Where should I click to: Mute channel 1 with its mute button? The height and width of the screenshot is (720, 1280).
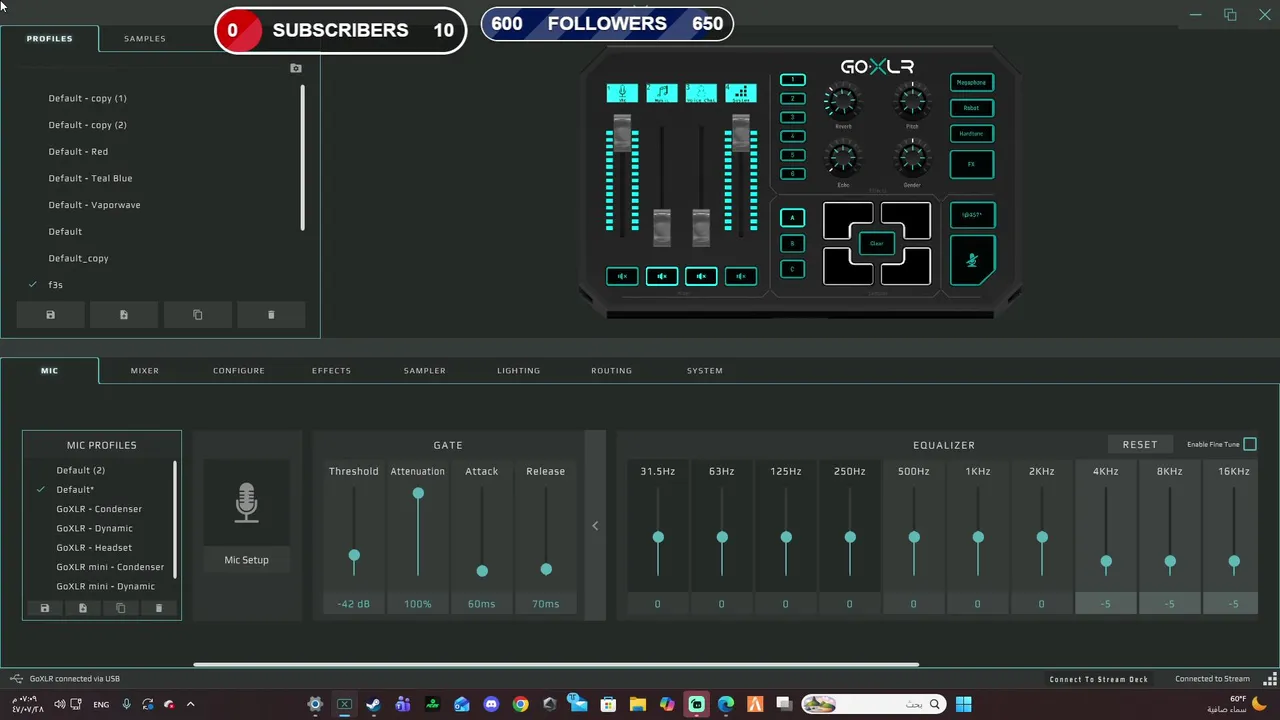(x=622, y=276)
